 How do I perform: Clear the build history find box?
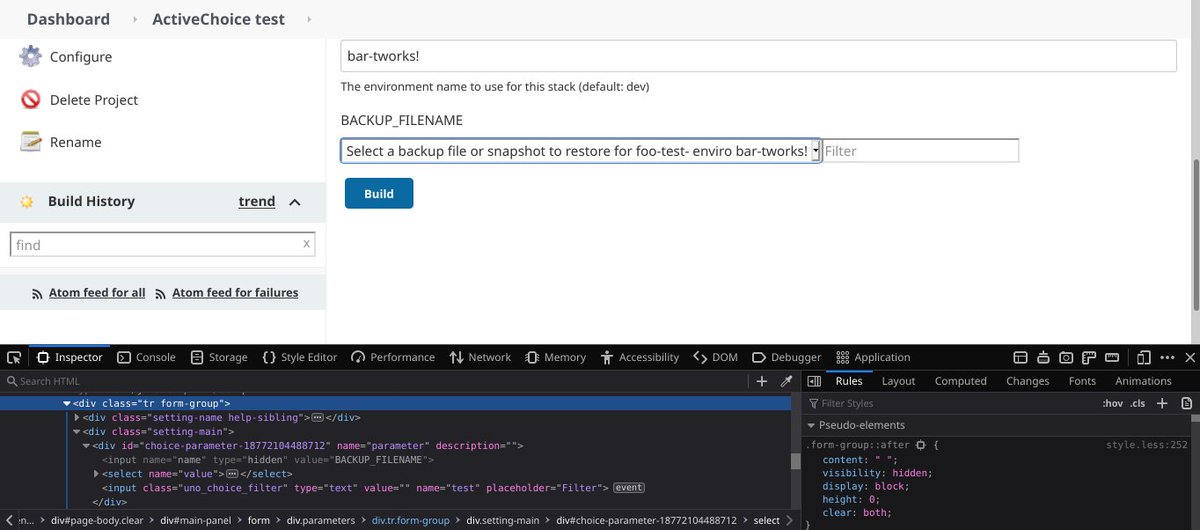(307, 244)
